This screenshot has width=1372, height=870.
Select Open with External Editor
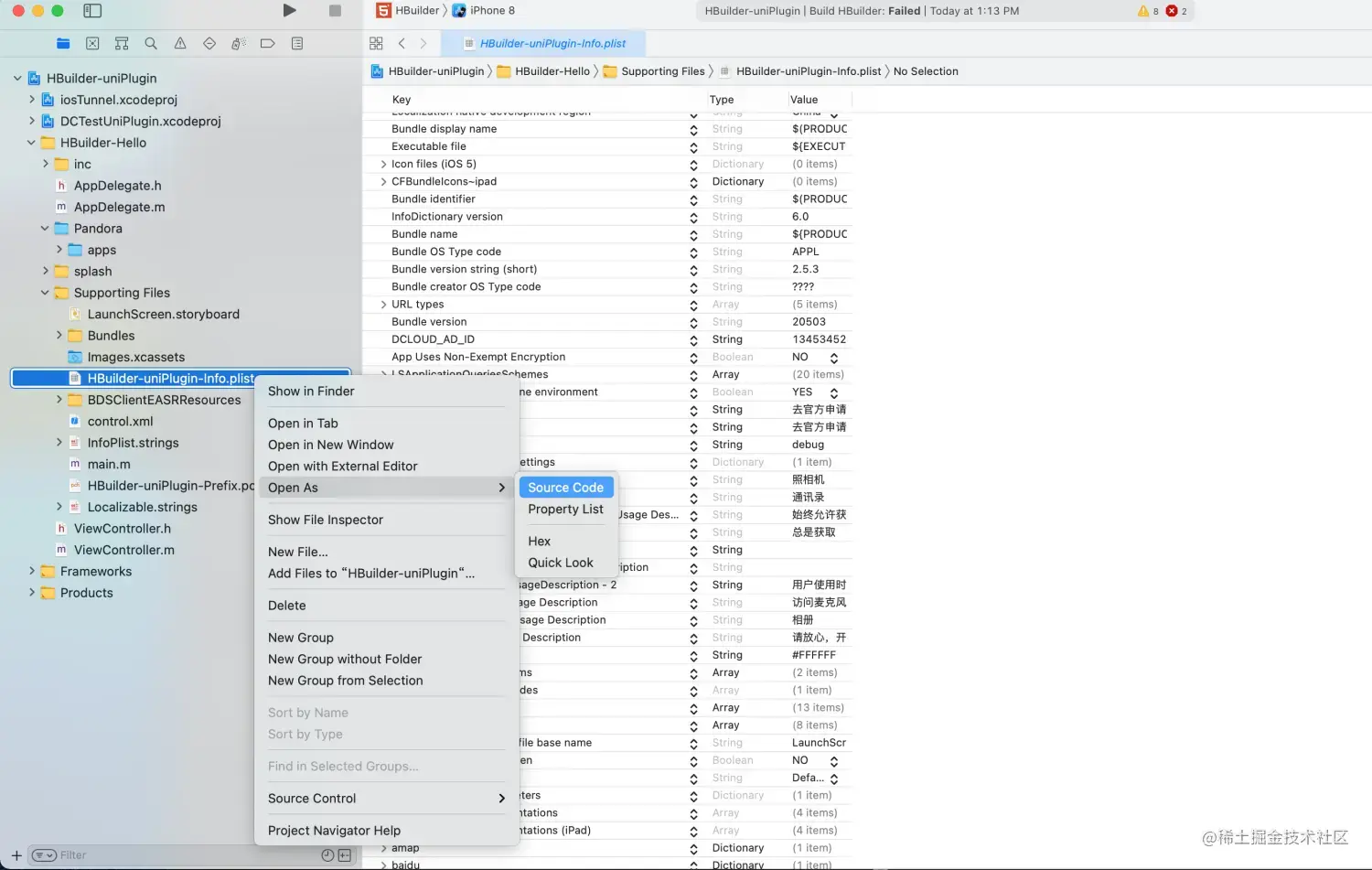tap(386, 466)
